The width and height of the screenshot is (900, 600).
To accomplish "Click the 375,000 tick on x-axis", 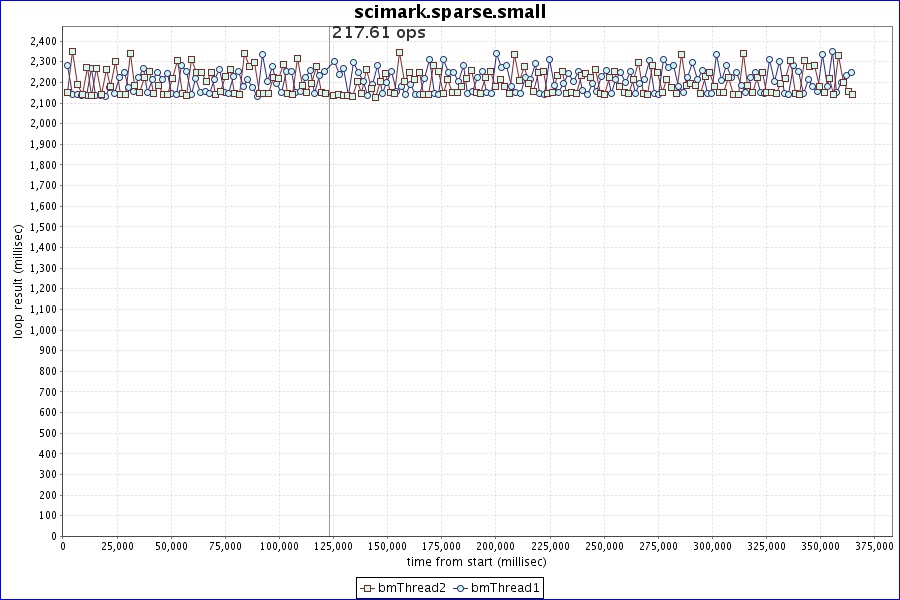I will [x=873, y=547].
